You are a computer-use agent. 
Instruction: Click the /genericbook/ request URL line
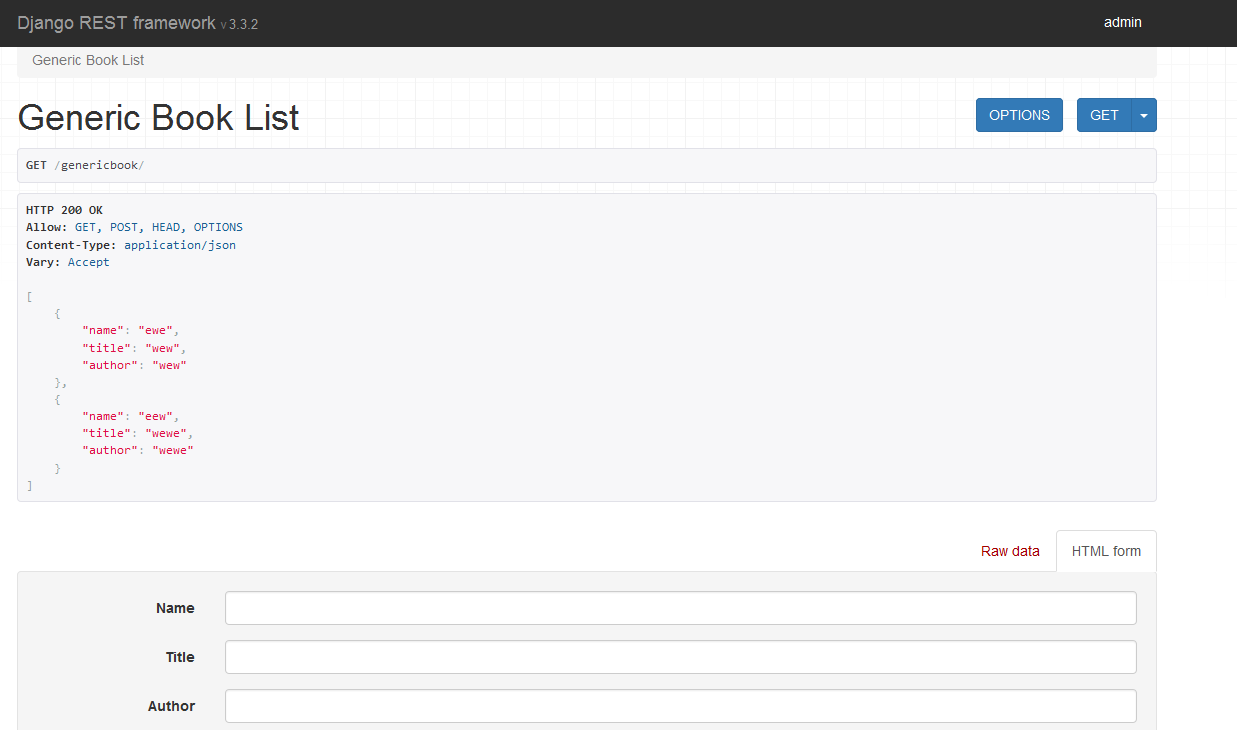point(99,165)
